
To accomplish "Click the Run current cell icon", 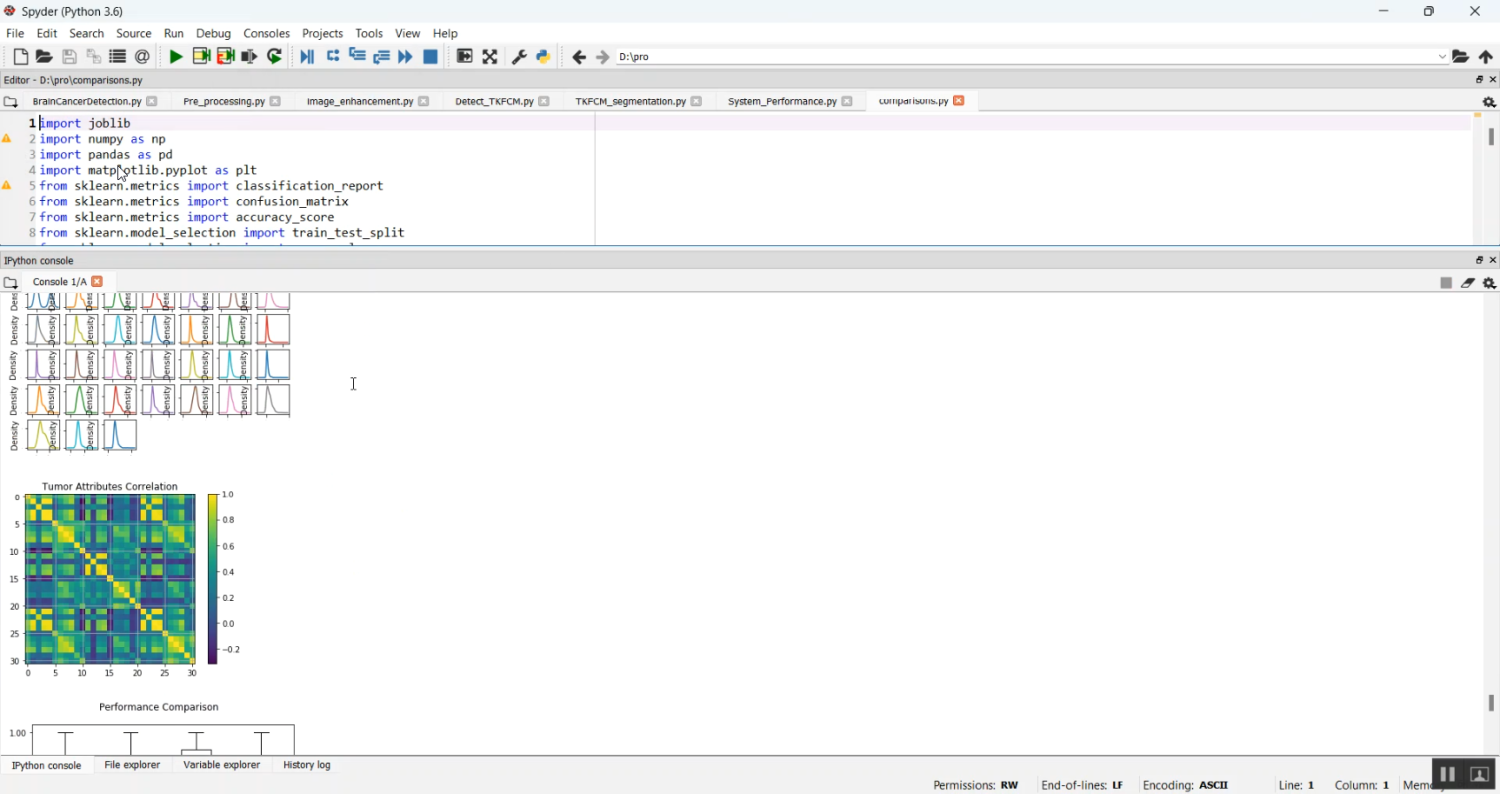I will tap(201, 57).
